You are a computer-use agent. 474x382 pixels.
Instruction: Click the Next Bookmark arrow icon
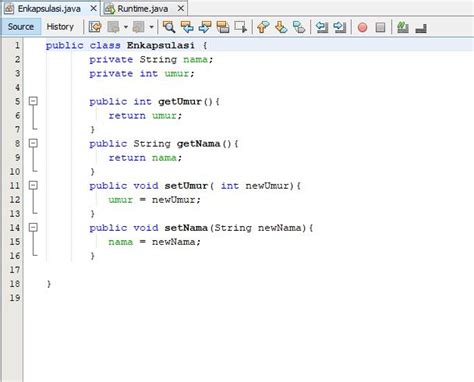[281, 27]
